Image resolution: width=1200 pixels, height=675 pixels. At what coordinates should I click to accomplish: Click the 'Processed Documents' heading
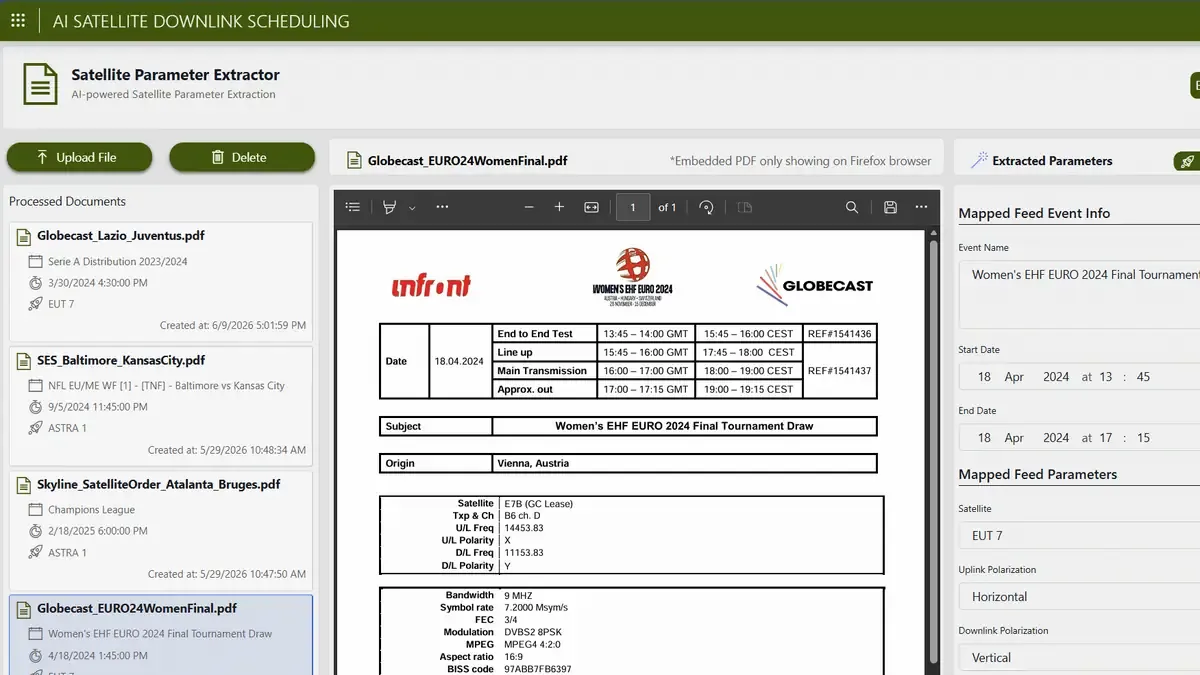[x=67, y=202]
